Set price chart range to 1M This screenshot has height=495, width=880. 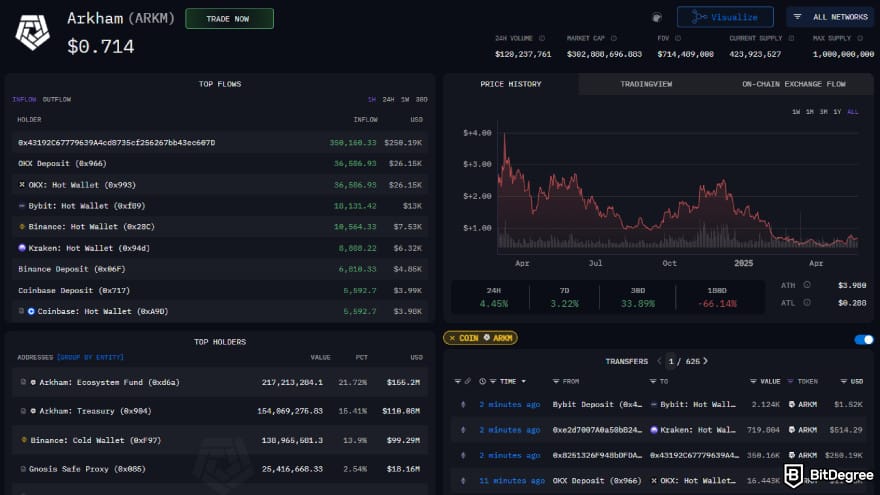pyautogui.click(x=810, y=112)
